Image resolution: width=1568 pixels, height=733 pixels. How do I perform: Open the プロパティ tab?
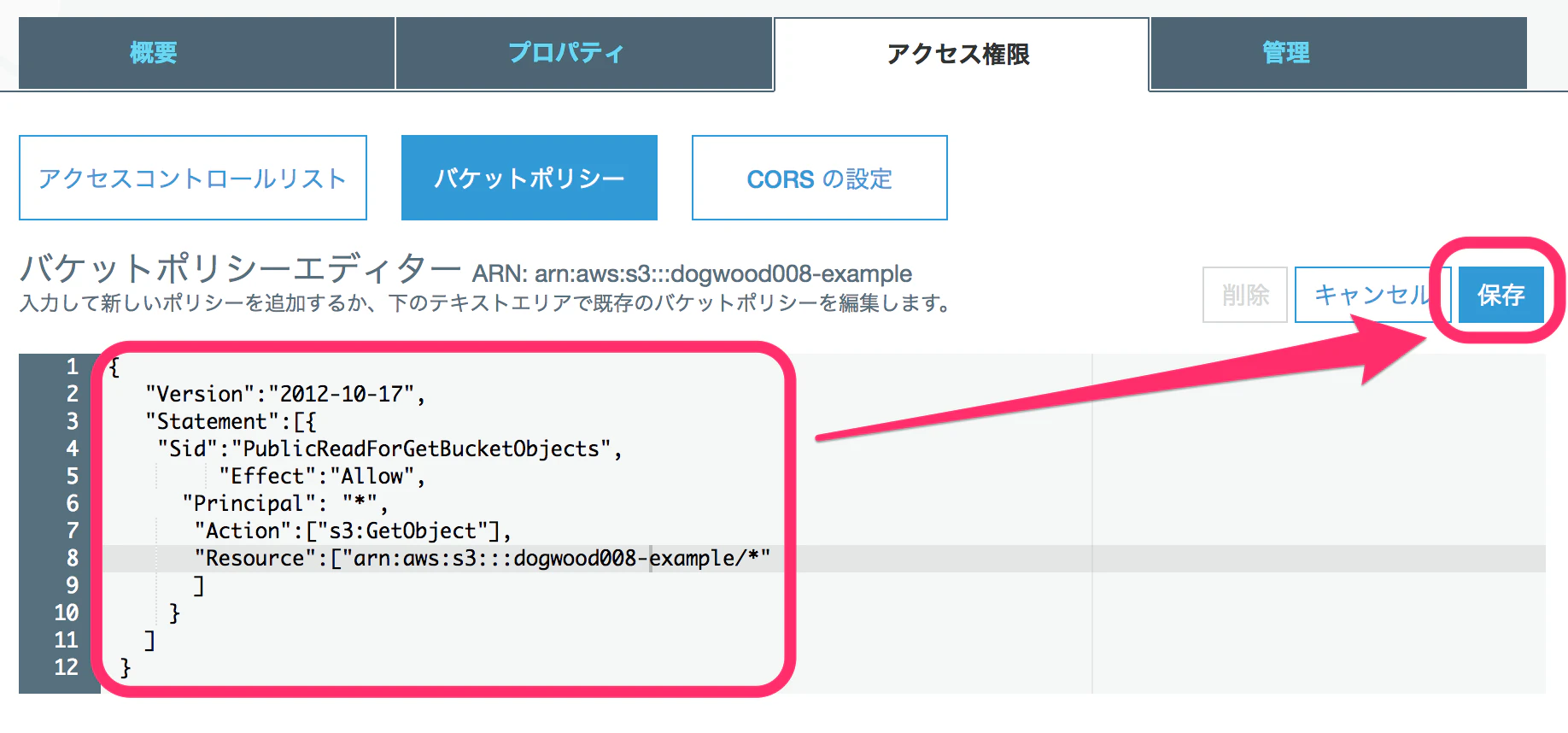tap(584, 53)
